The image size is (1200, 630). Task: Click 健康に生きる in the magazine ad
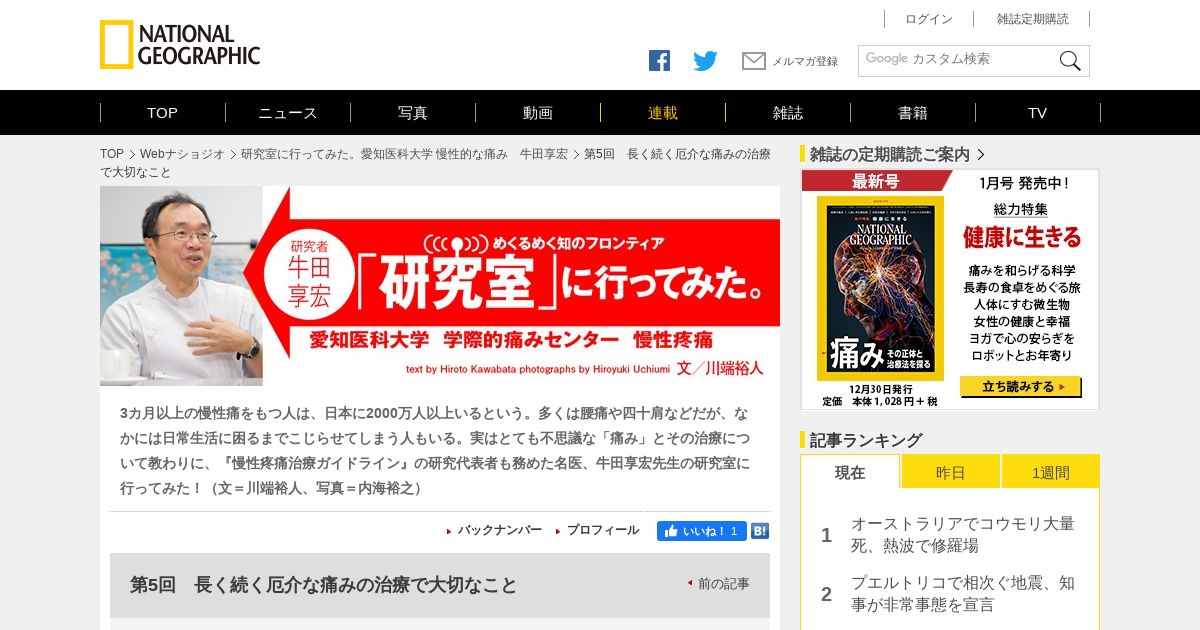pos(1022,238)
